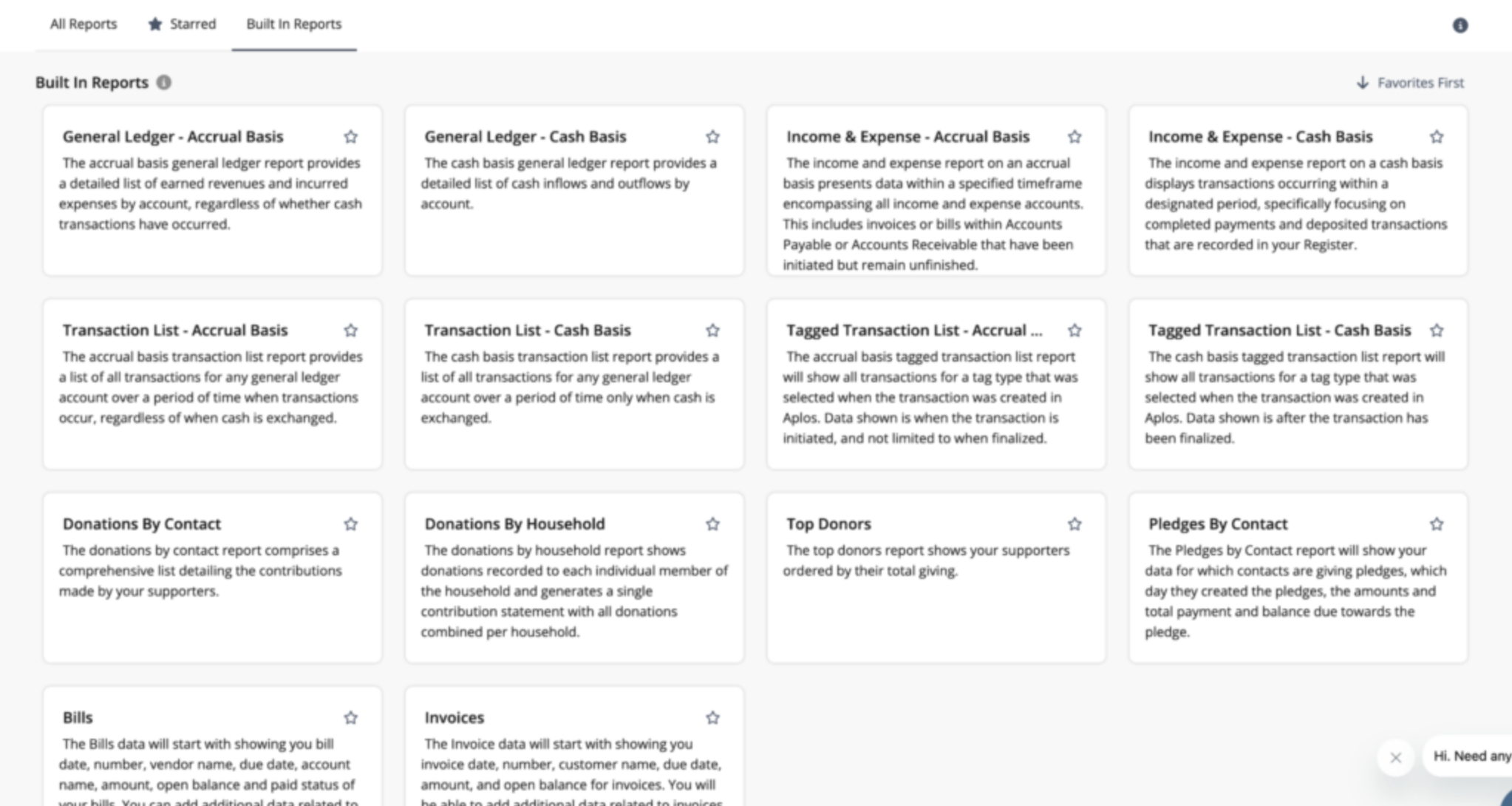Open the Donations By Household report card

click(x=574, y=578)
